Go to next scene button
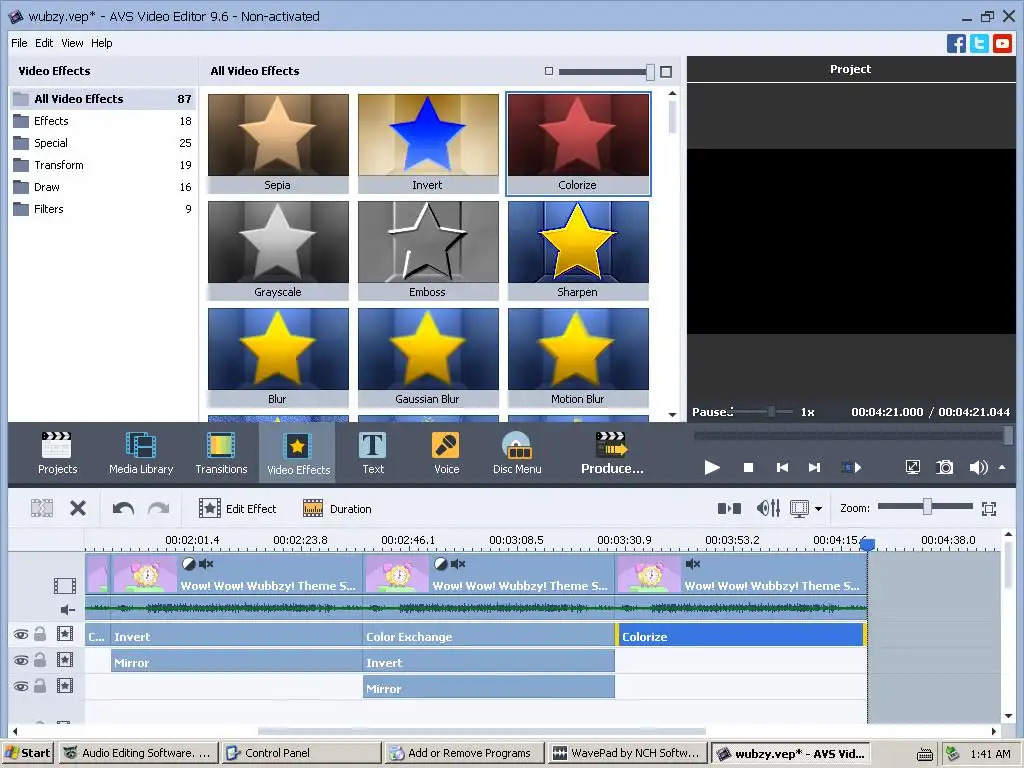Screen dimensions: 1024x768 coord(851,467)
